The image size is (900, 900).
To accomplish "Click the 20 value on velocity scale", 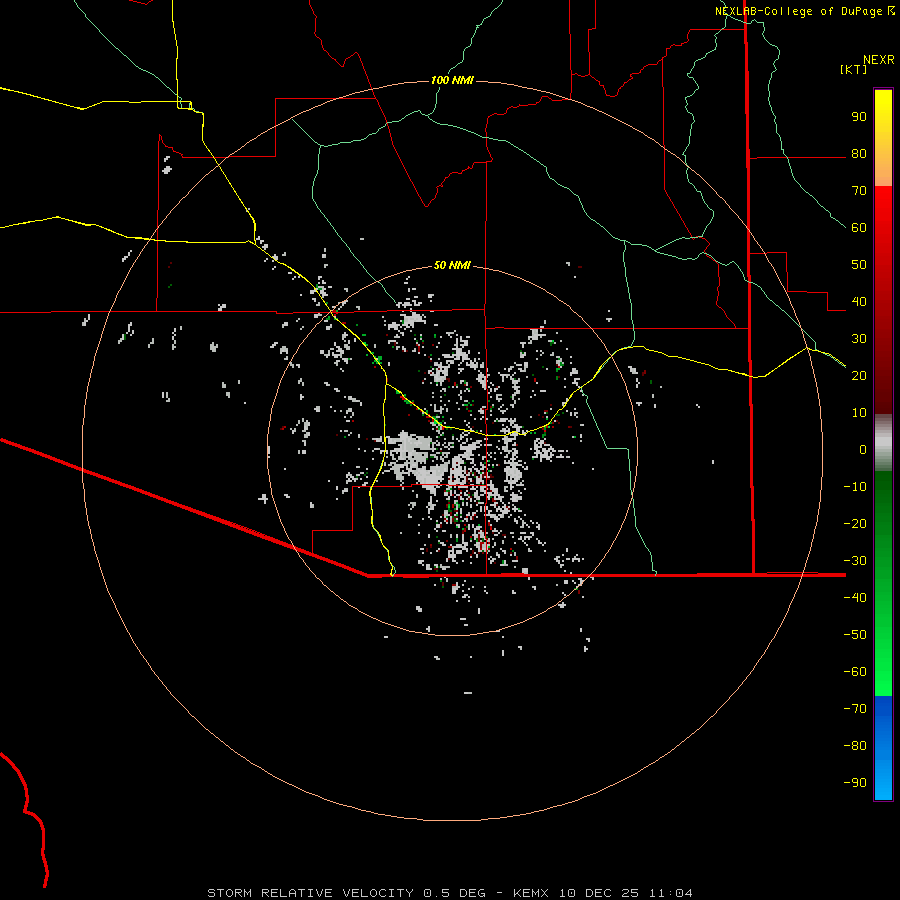I will click(859, 376).
